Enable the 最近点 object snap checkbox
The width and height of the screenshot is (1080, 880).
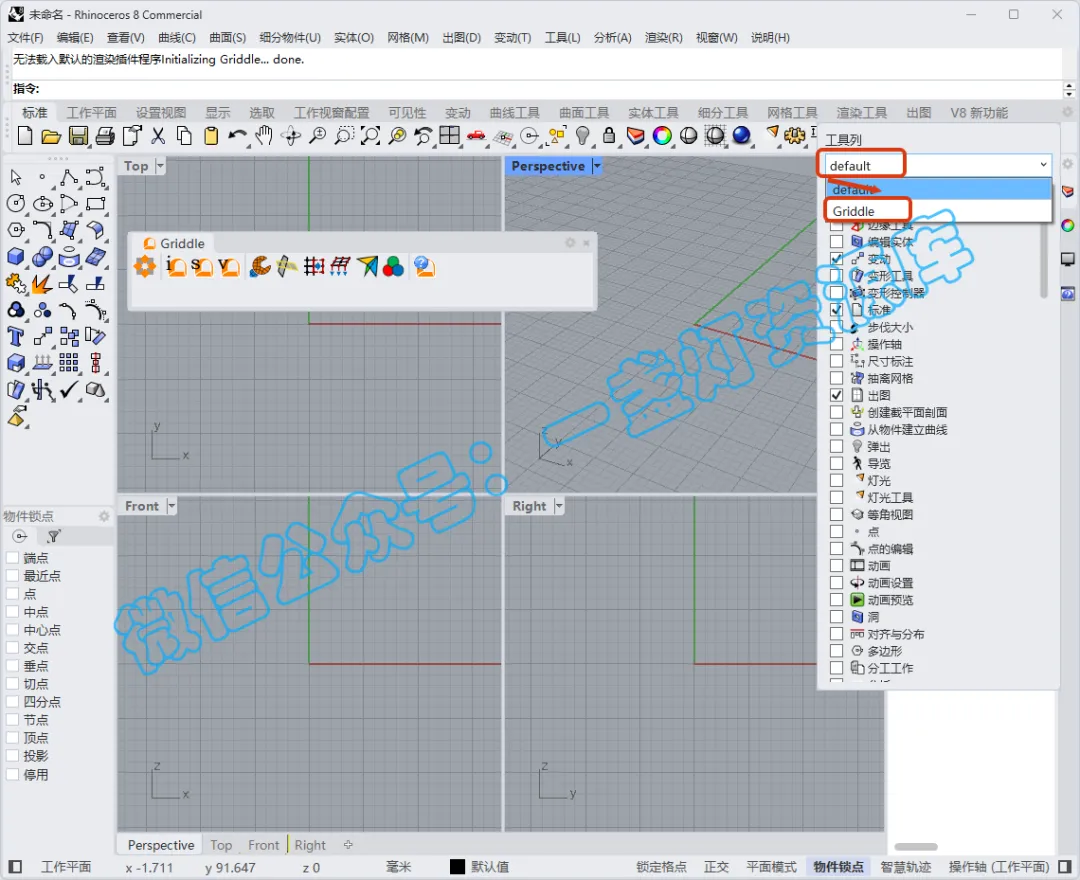pyautogui.click(x=12, y=576)
